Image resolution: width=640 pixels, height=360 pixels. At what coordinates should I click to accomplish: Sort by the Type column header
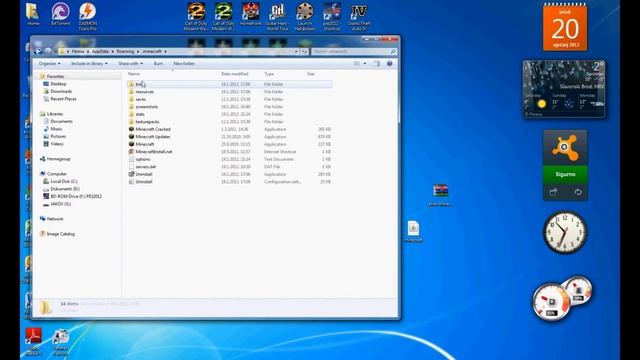(x=269, y=74)
